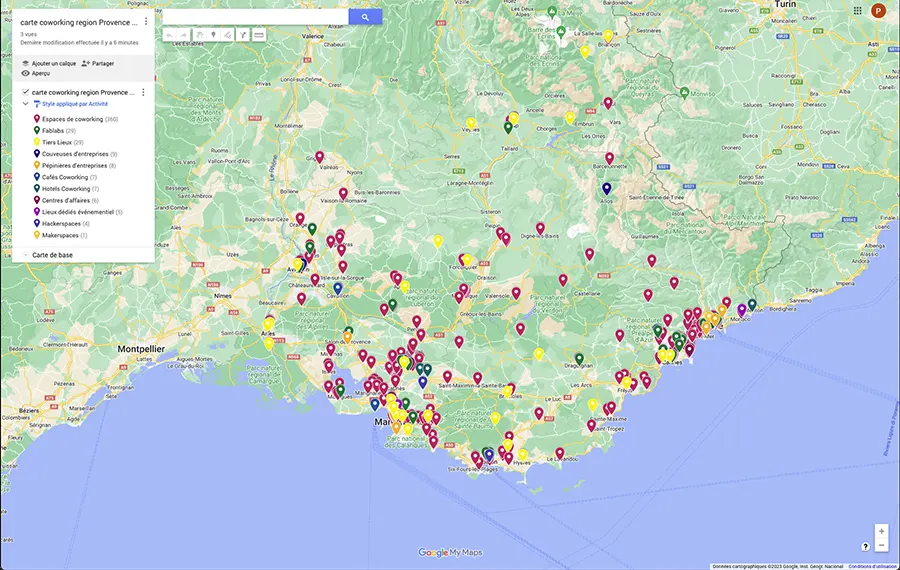
Task: Select the draw a line tool
Action: pos(228,35)
